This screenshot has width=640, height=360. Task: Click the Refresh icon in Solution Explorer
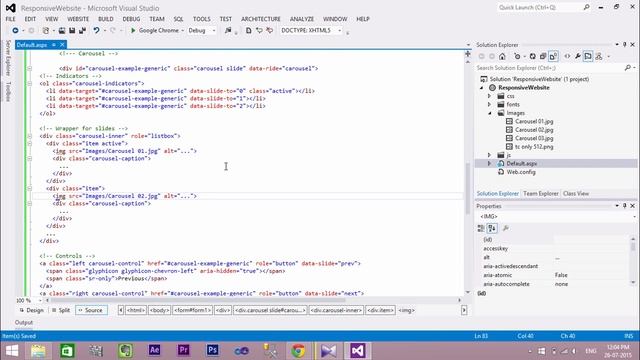532,56
